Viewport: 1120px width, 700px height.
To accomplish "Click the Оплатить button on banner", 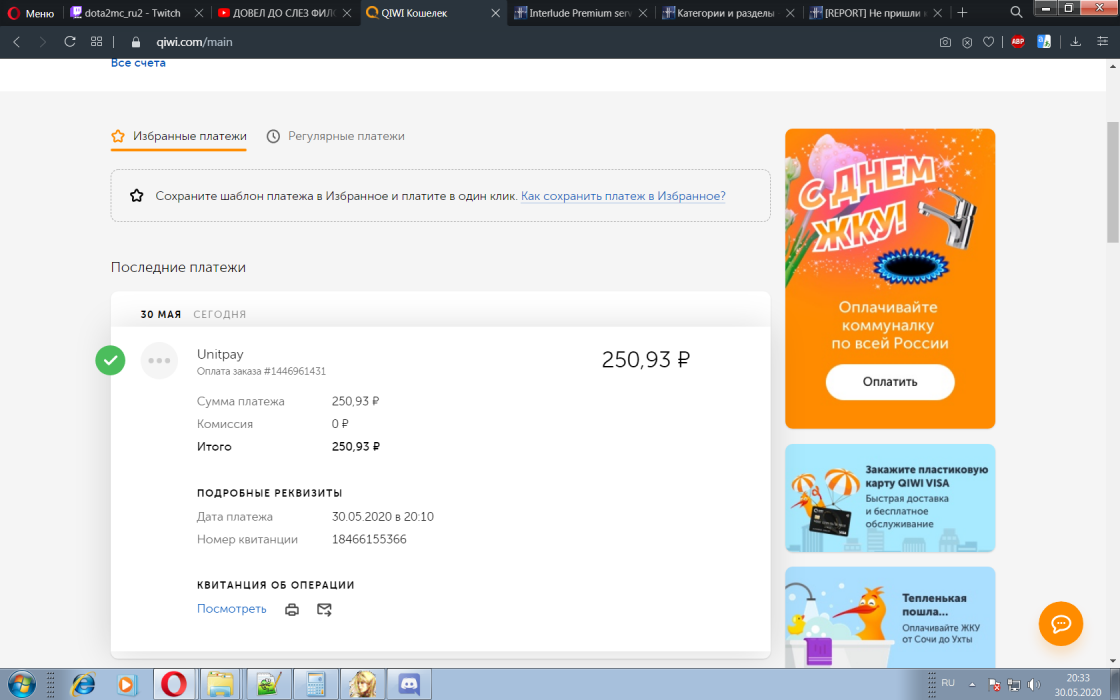I will click(x=890, y=382).
